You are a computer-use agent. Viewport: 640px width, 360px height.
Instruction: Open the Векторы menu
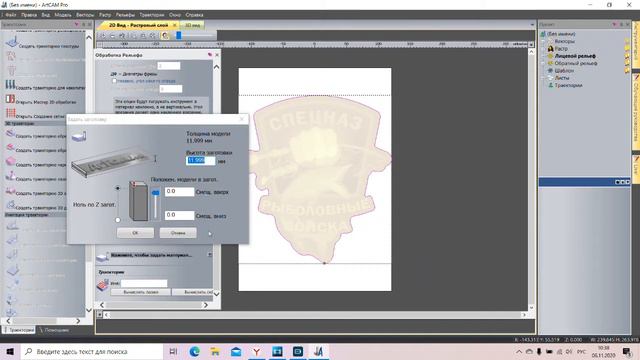(x=85, y=15)
